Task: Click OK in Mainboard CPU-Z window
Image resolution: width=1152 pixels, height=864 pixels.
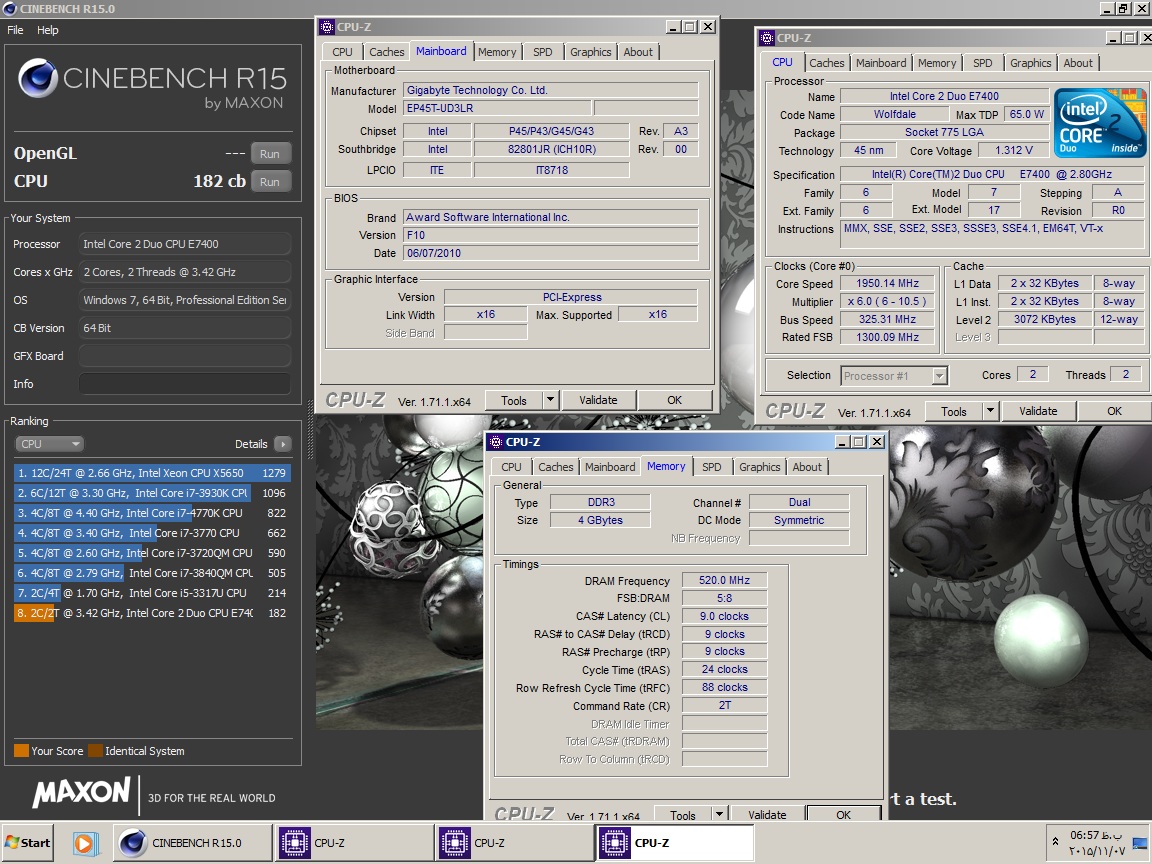Action: [x=674, y=400]
